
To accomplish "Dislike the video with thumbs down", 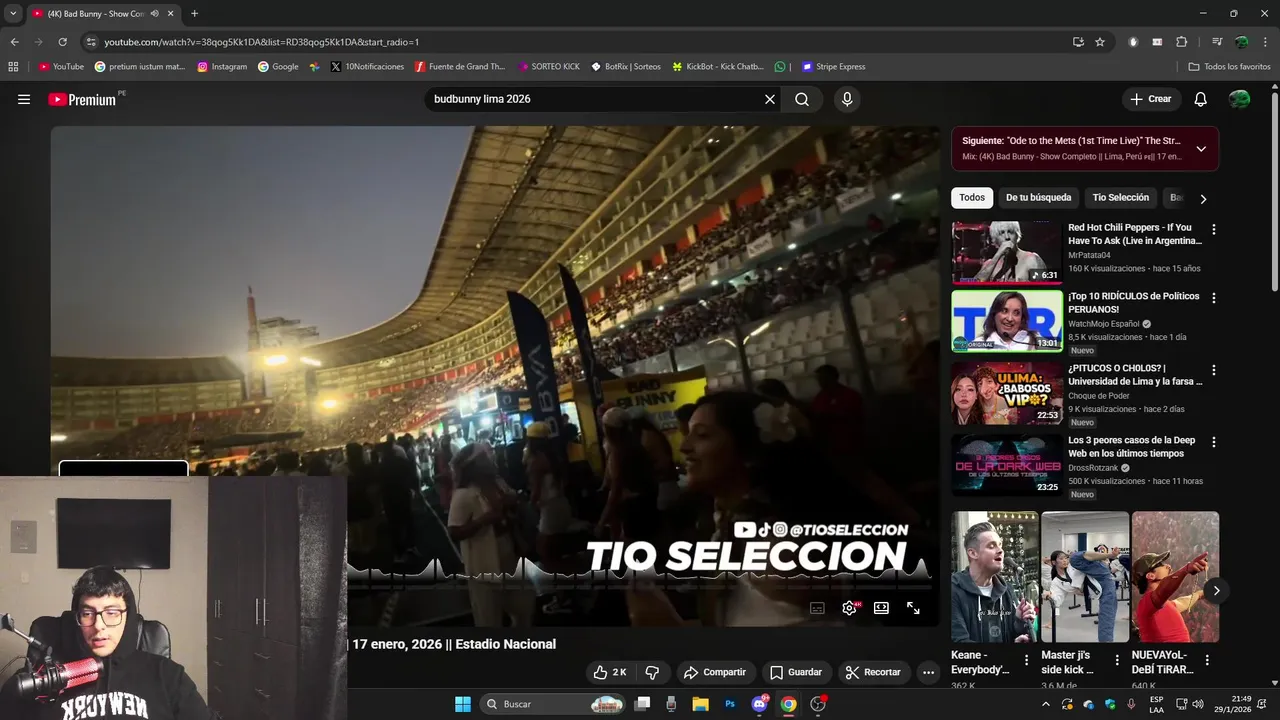I will tap(652, 672).
